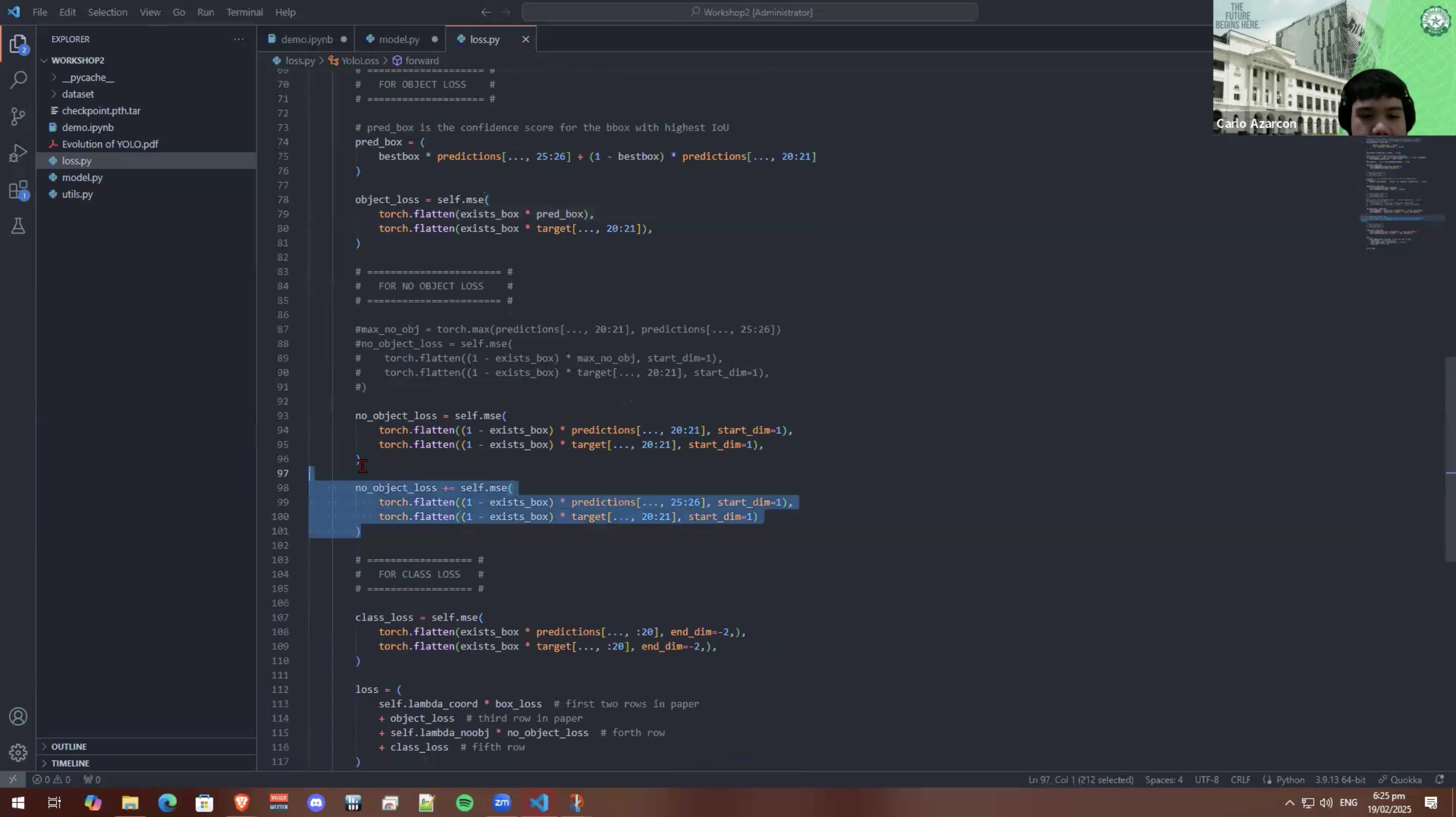Expand the dataset folder
1456x817 pixels.
(x=78, y=94)
